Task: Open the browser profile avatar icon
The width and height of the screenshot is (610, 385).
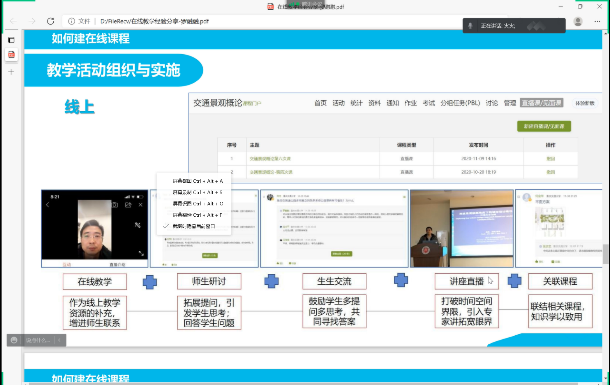Action: (578, 21)
